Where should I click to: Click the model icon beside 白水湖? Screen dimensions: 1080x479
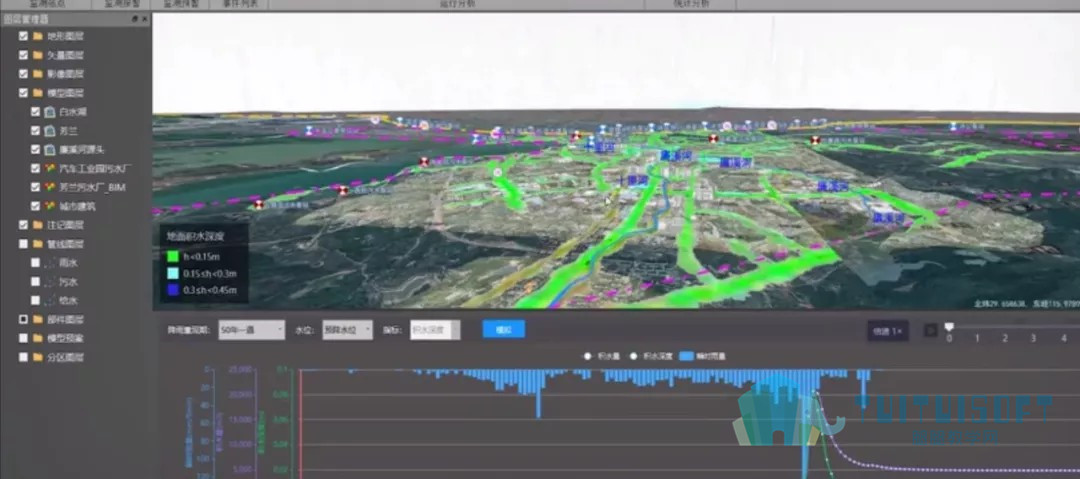point(50,112)
